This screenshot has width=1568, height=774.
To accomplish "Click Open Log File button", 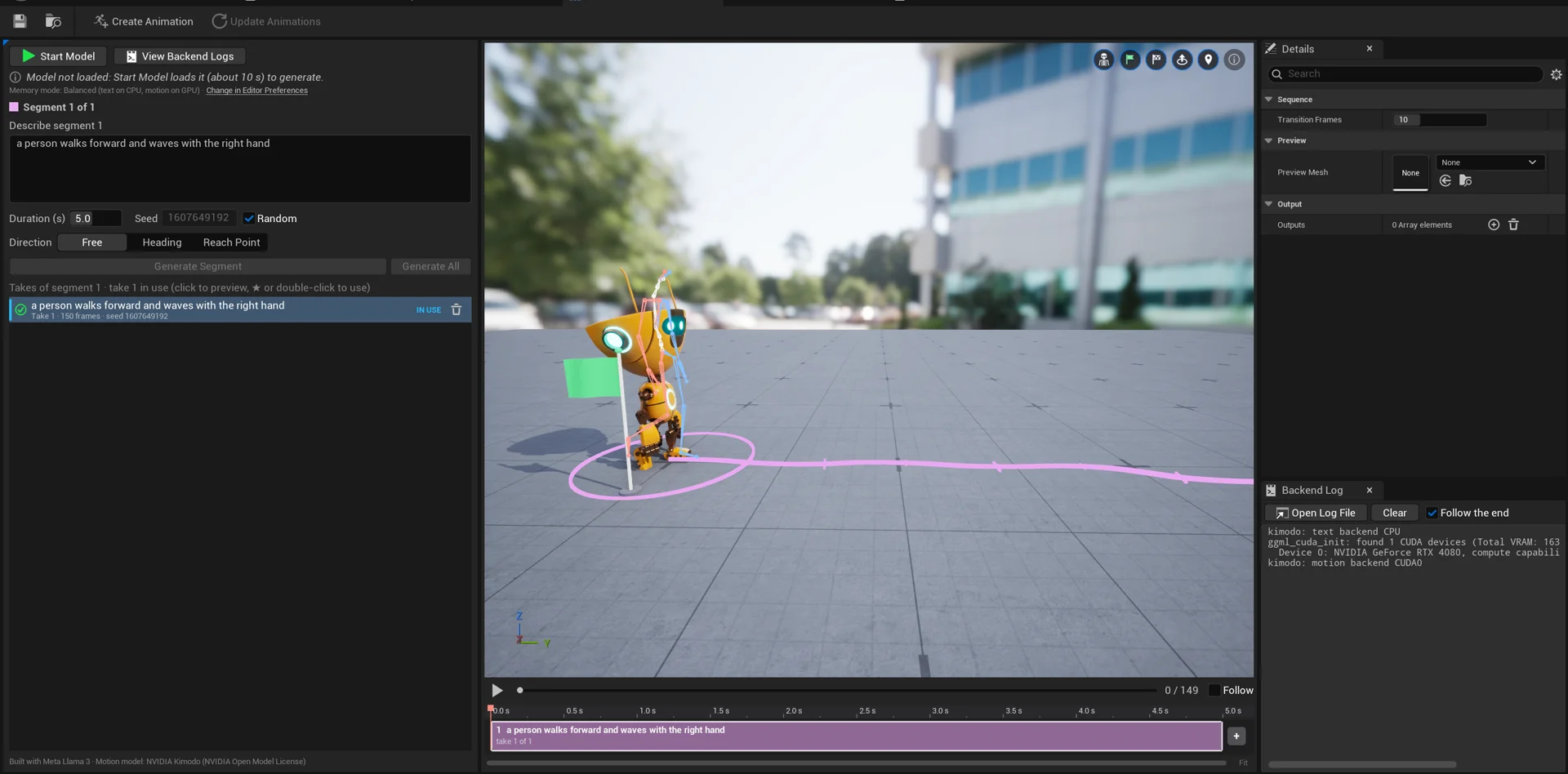I will click(1316, 514).
